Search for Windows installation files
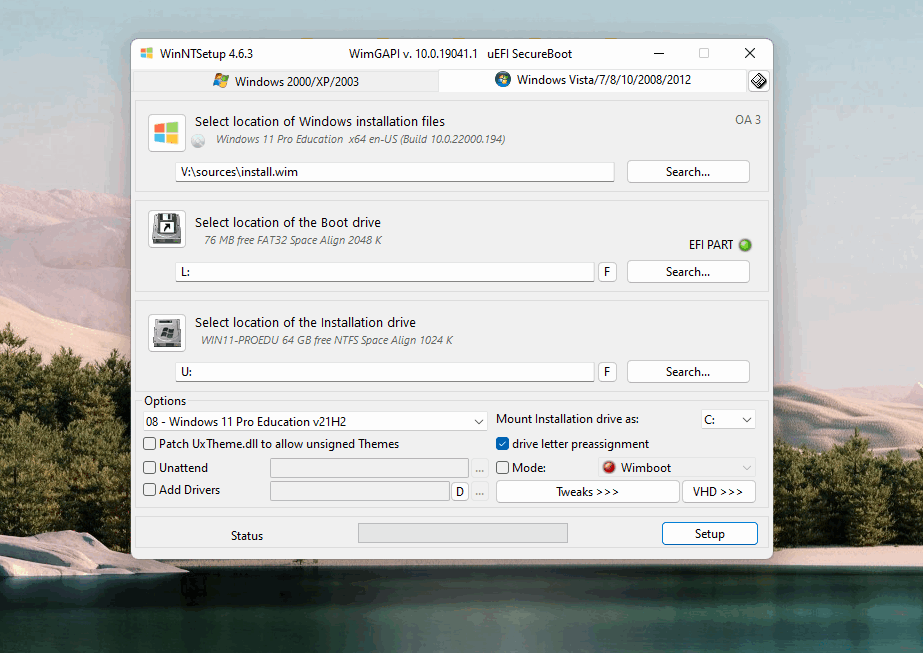This screenshot has width=923, height=653. click(x=688, y=172)
